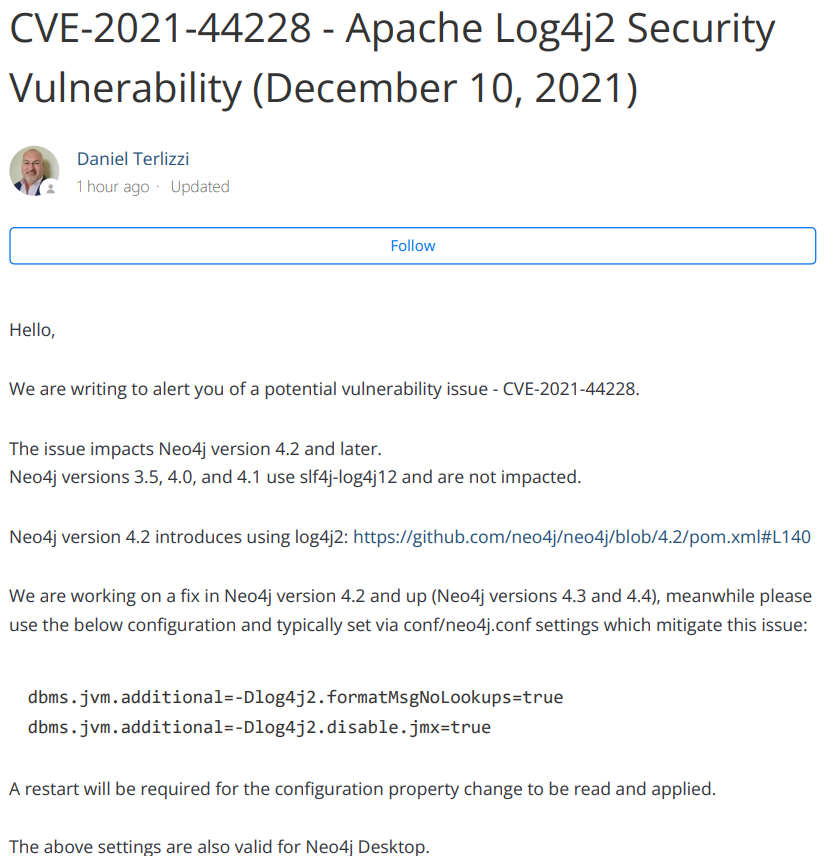Click 'CVE-2021-44228' in the alert sentence
The width and height of the screenshot is (824, 856).
[568, 389]
